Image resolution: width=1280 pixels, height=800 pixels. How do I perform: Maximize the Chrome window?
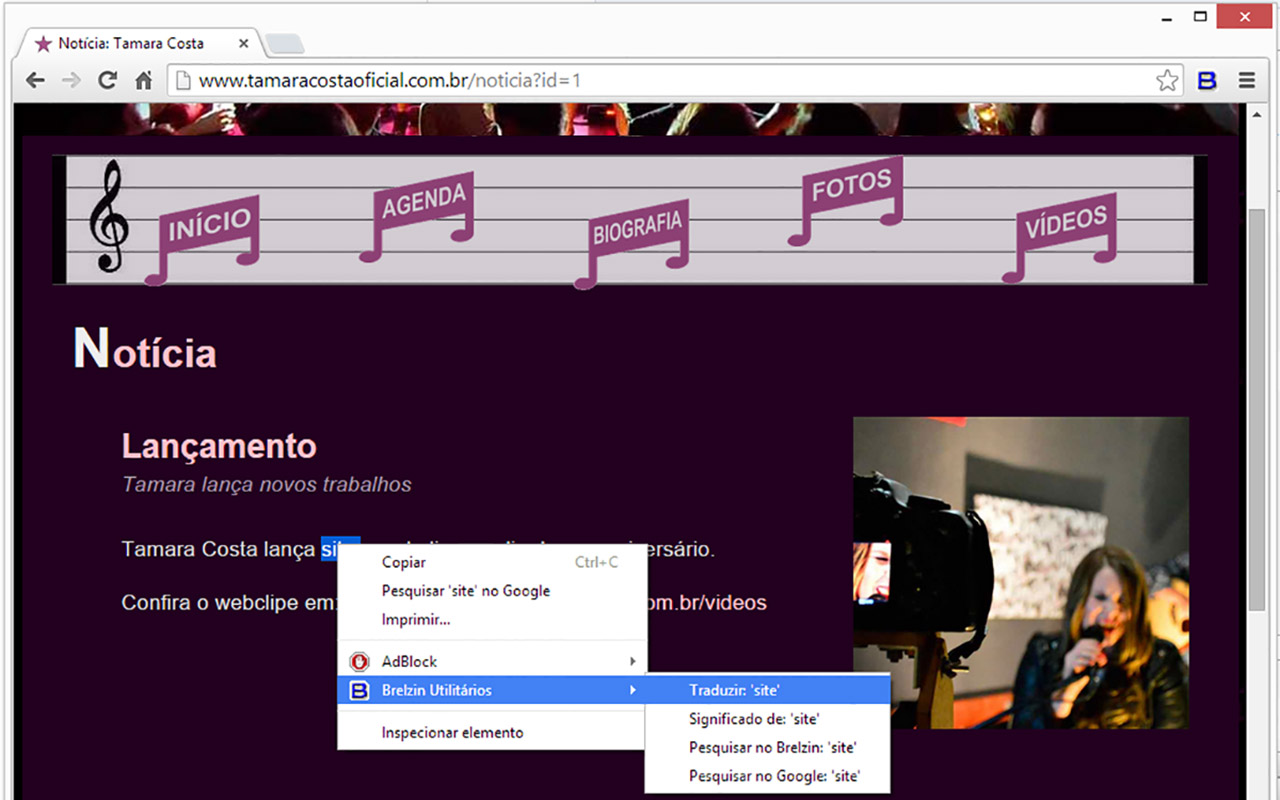(x=1200, y=17)
